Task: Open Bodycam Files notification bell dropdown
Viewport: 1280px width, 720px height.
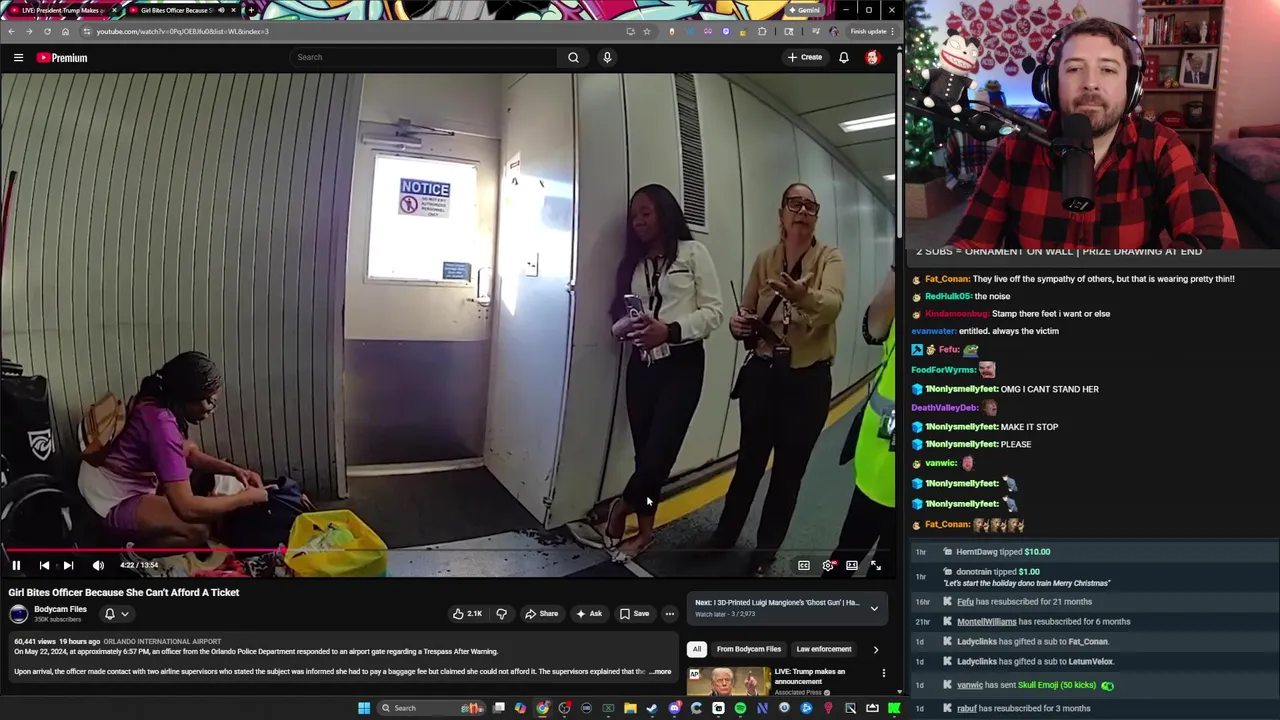Action: click(116, 614)
